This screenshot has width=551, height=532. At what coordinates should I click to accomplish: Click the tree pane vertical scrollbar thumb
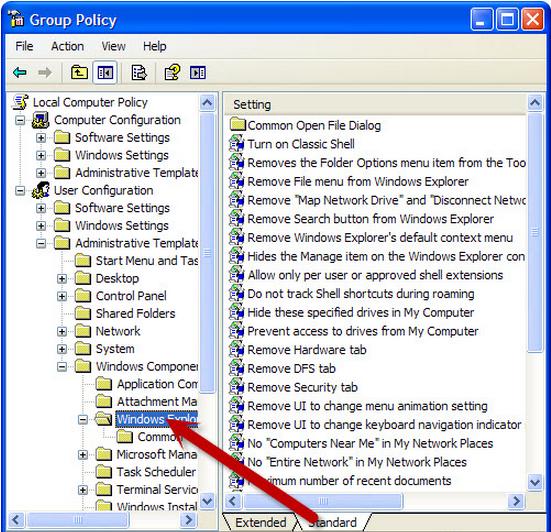pos(207,252)
